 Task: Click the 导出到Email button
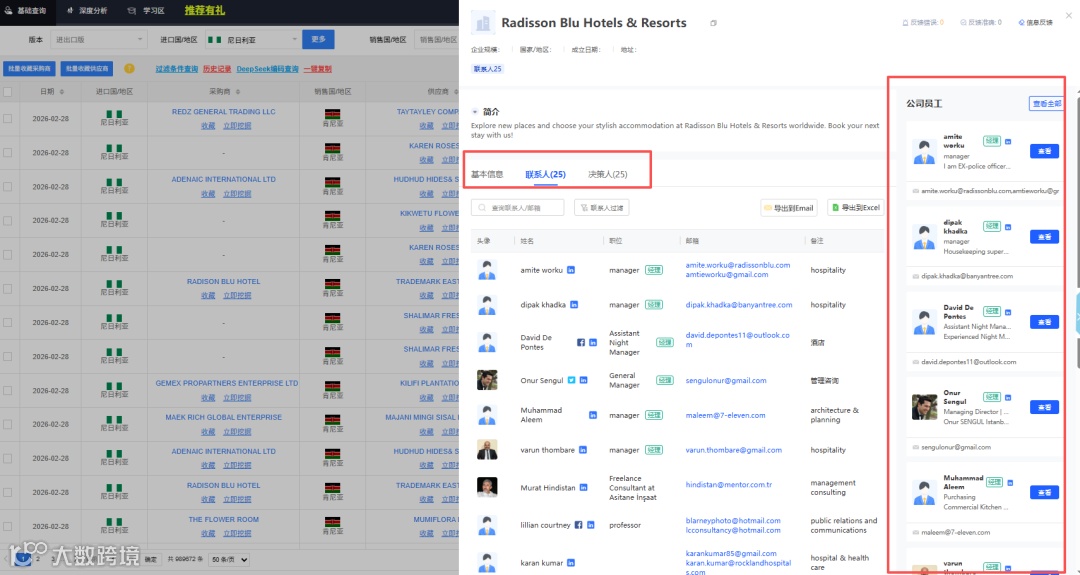[x=789, y=207]
